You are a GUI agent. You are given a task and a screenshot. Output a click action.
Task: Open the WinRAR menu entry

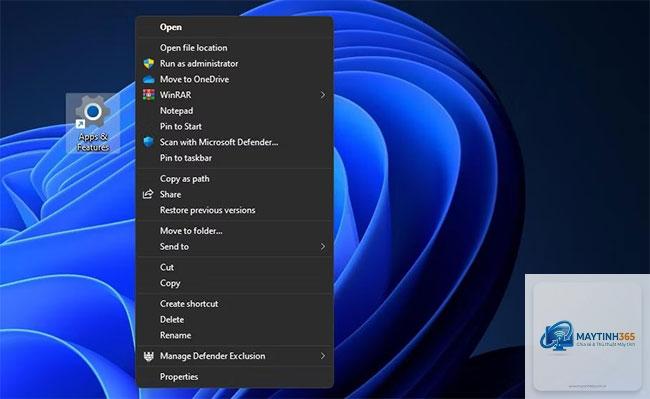(x=235, y=95)
